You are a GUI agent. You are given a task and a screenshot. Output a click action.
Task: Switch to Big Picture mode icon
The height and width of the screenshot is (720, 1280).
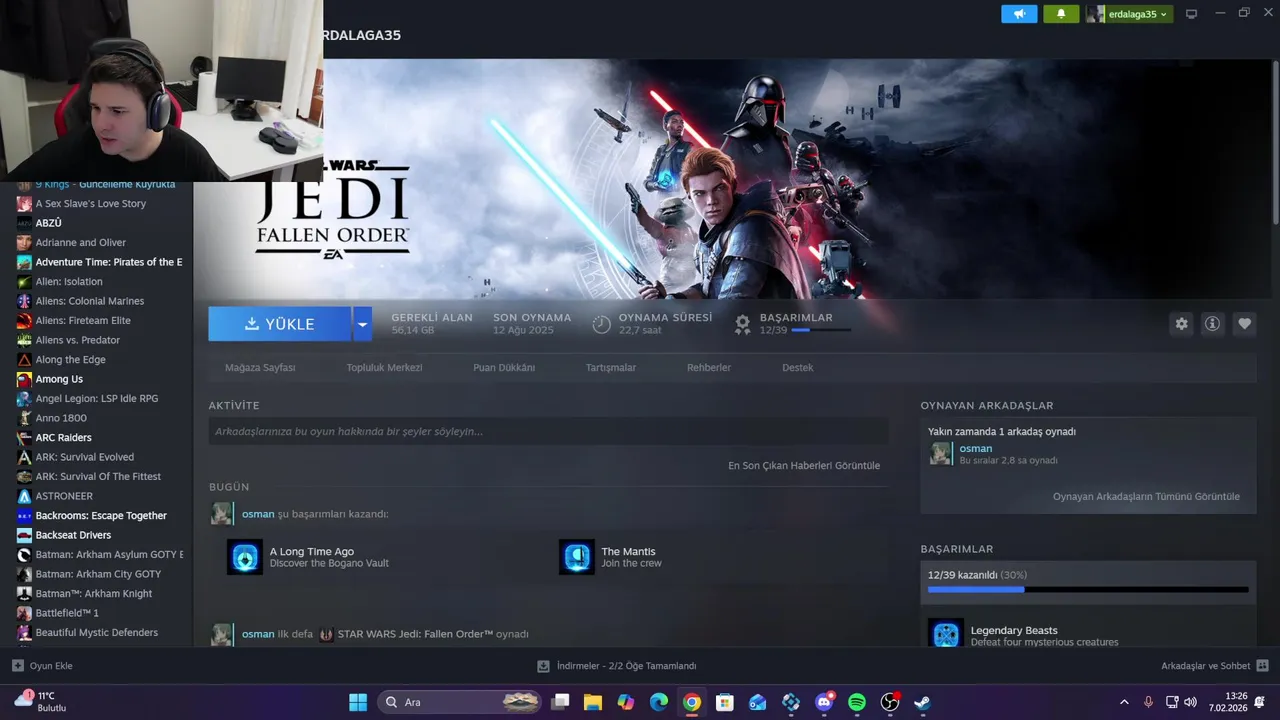point(1191,14)
